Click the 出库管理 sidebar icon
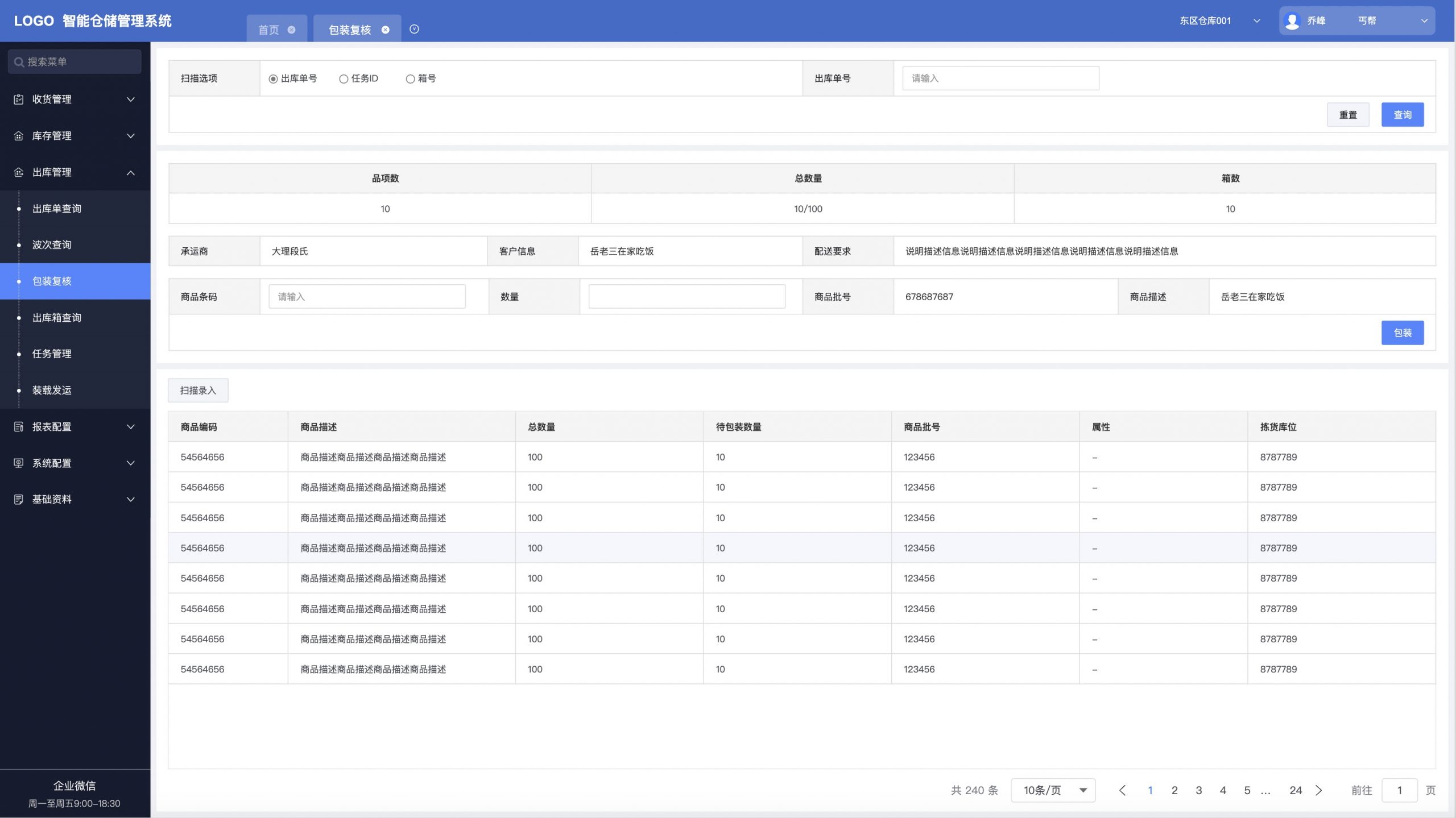 click(x=18, y=172)
